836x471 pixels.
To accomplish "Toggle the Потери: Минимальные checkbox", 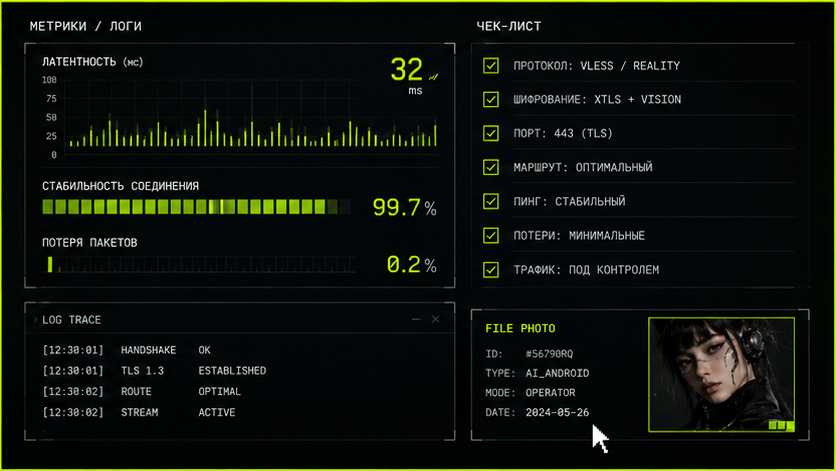I will [491, 235].
